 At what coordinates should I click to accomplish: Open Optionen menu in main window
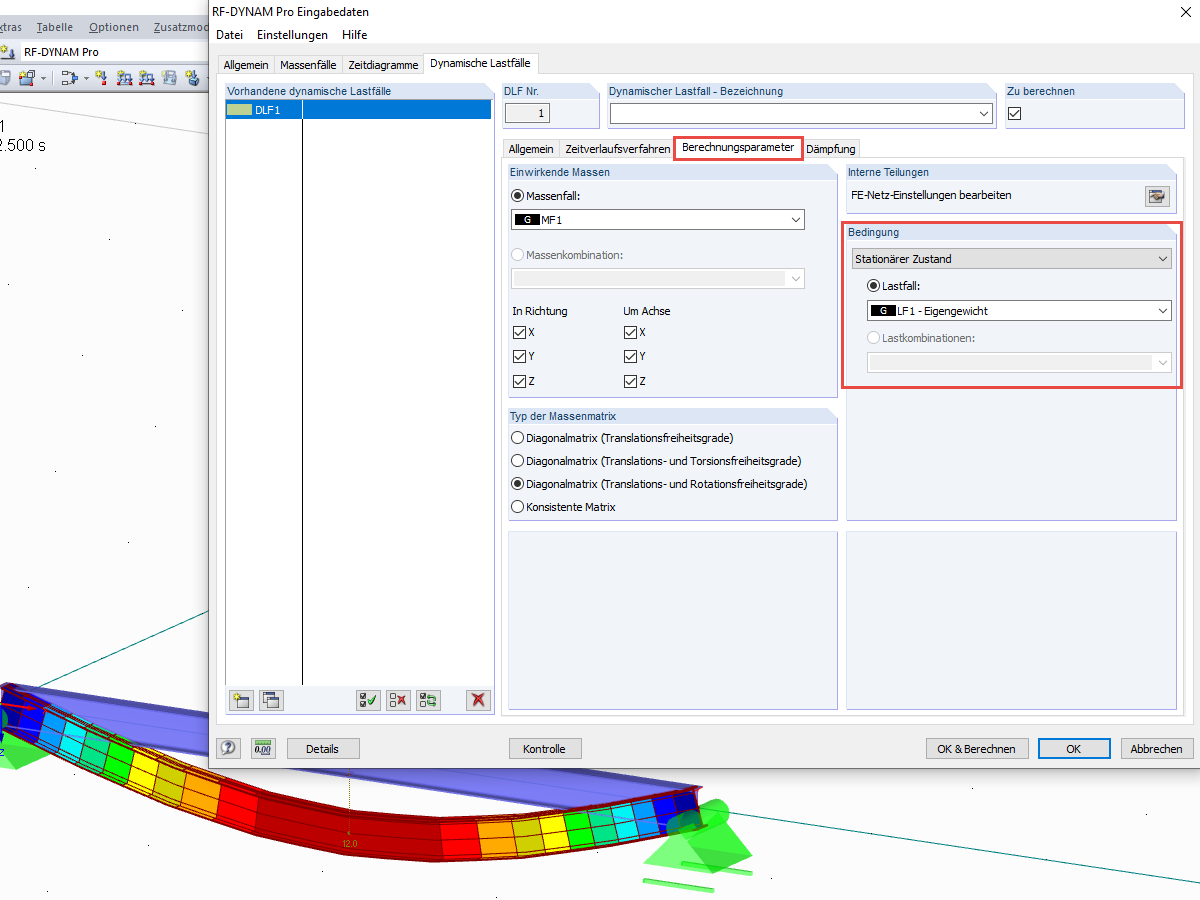(x=113, y=27)
